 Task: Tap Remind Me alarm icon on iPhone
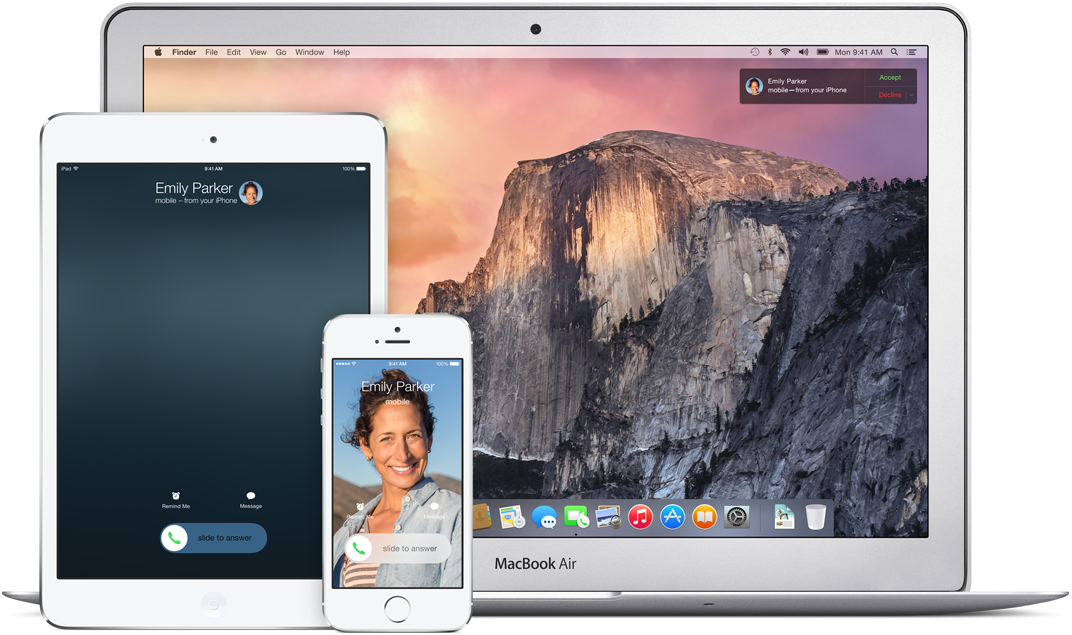(x=360, y=506)
